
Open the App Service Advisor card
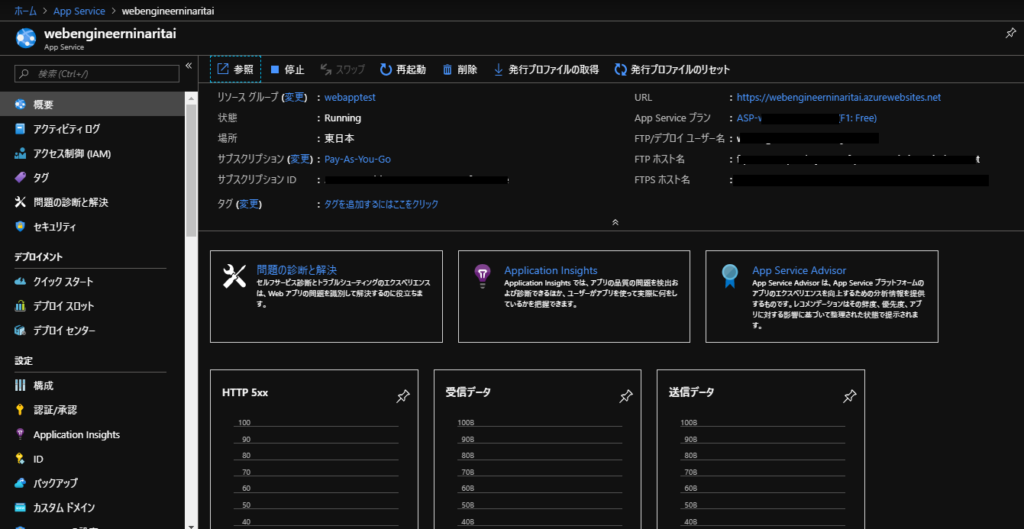822,296
